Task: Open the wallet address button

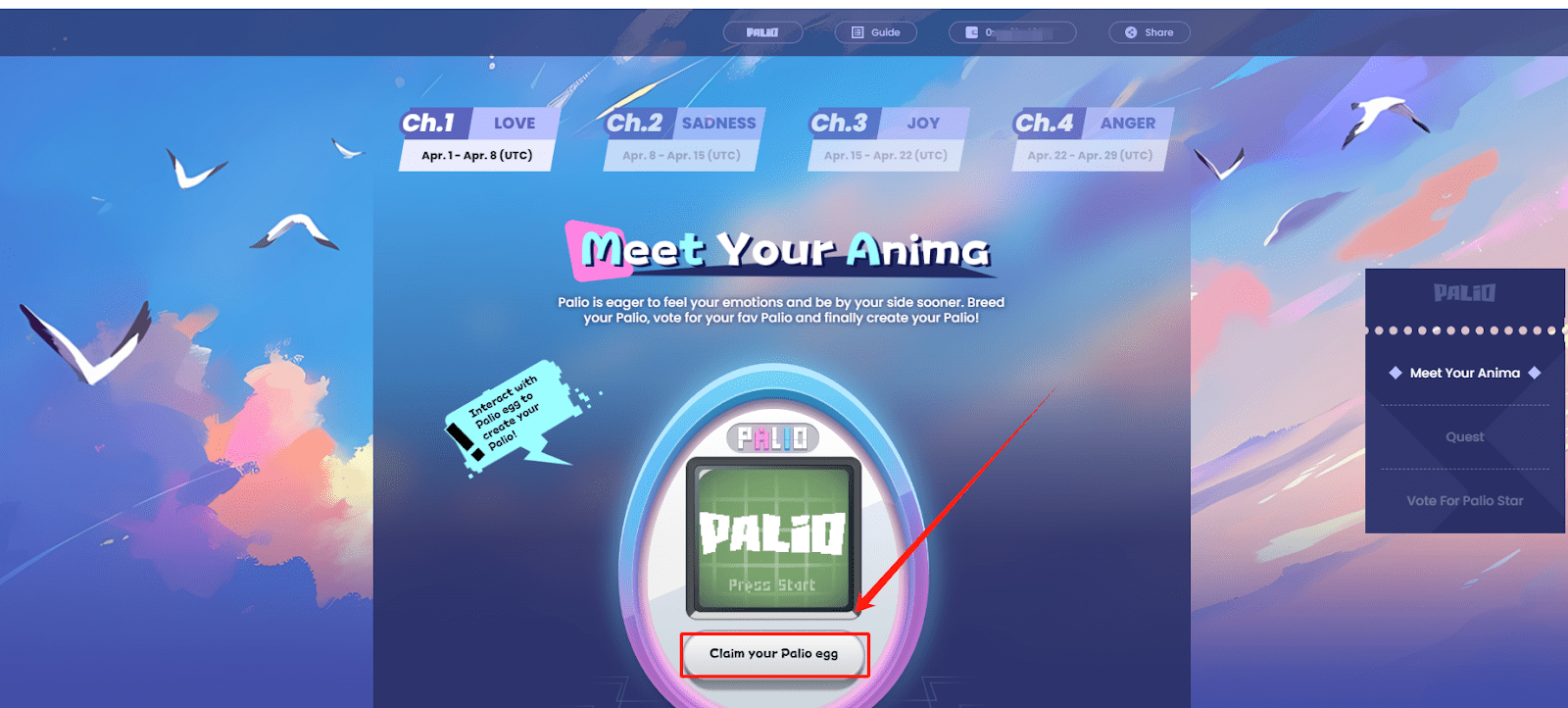Action: coord(1012,32)
